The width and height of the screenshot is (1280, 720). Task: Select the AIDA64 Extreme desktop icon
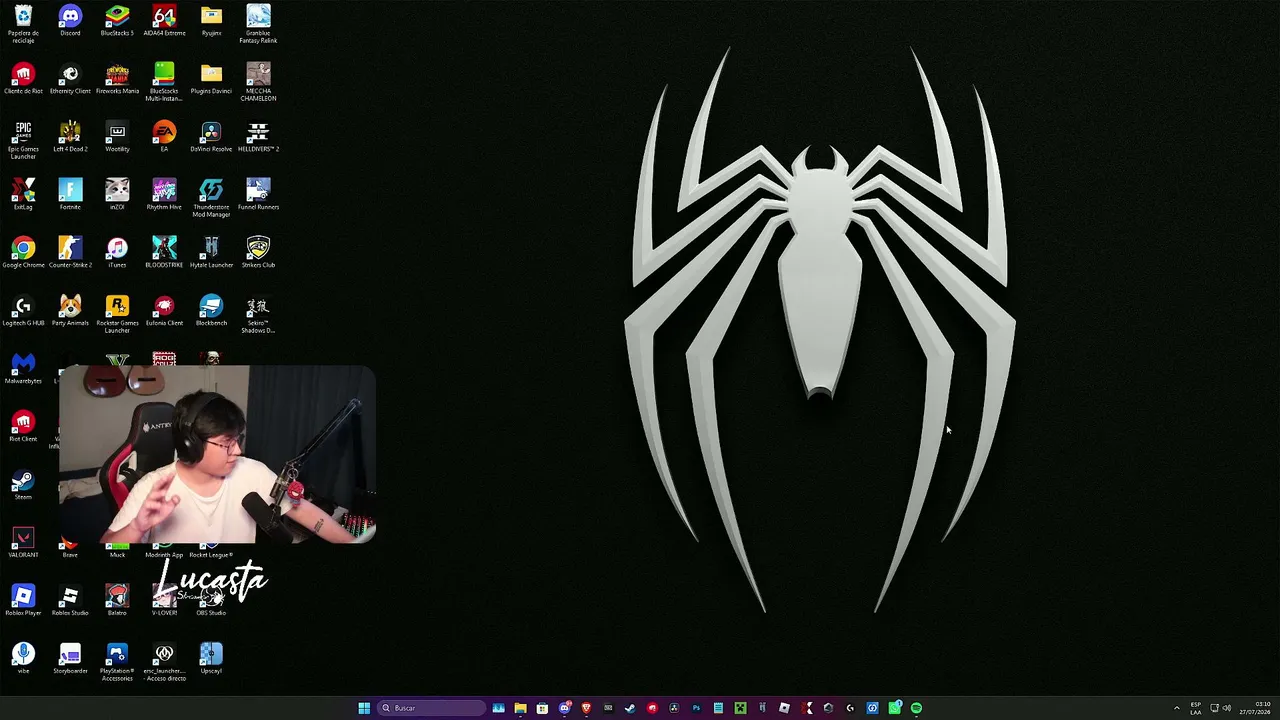pos(164,21)
